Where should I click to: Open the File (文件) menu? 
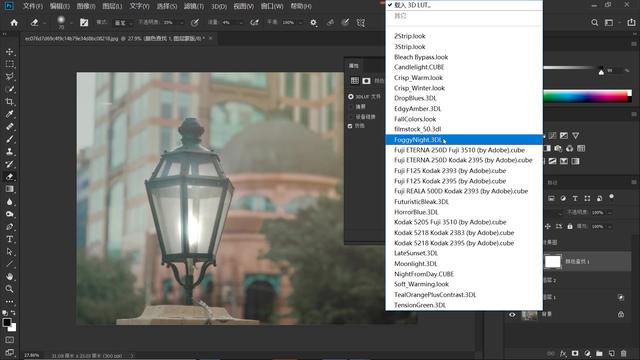[x=32, y=6]
